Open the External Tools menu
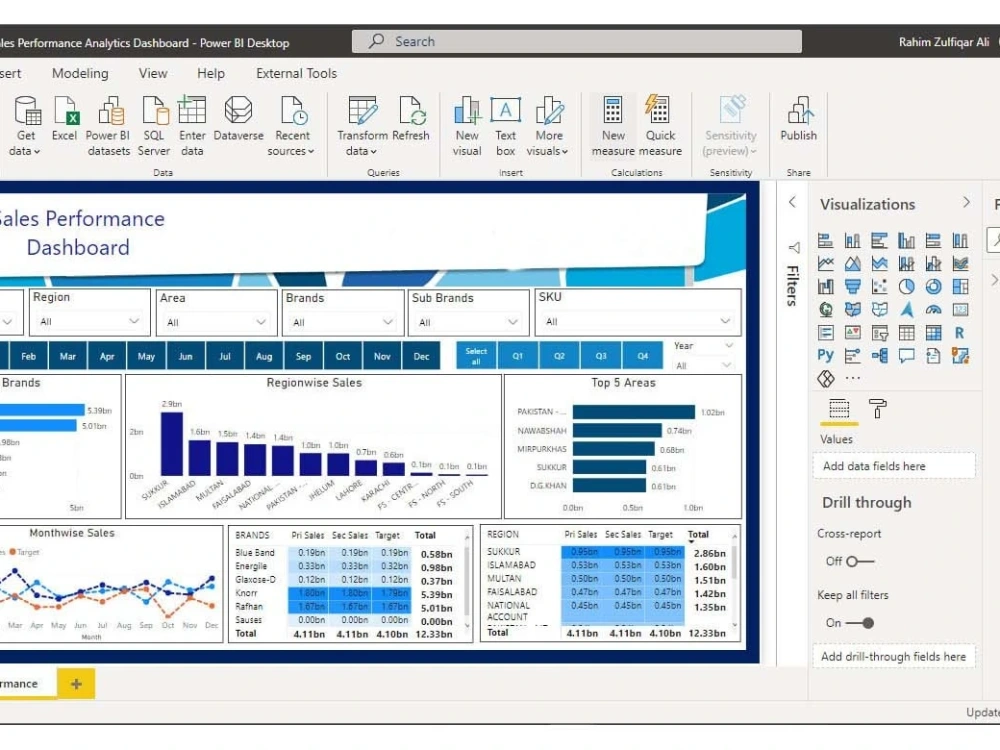Image resolution: width=1000 pixels, height=750 pixels. click(x=295, y=73)
